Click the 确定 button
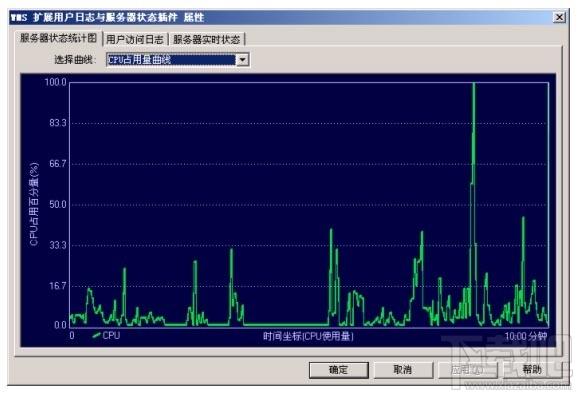 [338, 369]
